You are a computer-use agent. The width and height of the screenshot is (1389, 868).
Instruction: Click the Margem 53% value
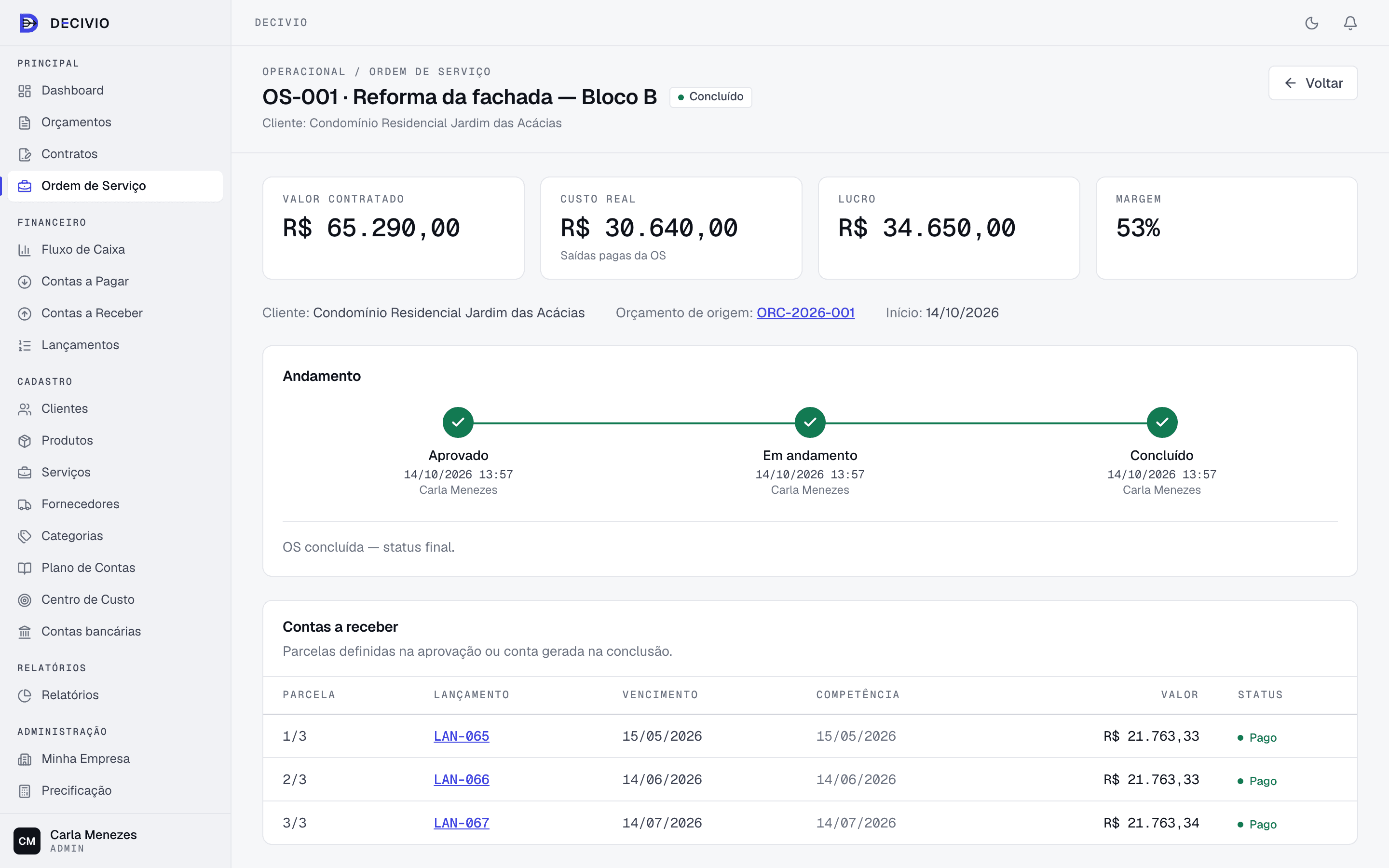click(1138, 228)
